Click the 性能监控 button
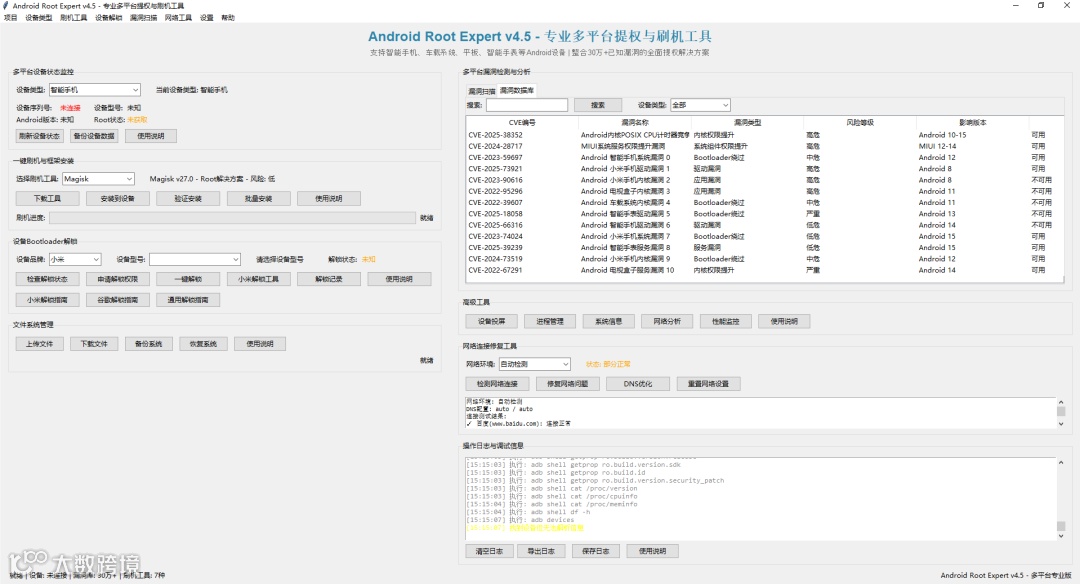Image resolution: width=1080 pixels, height=584 pixels. [725, 321]
